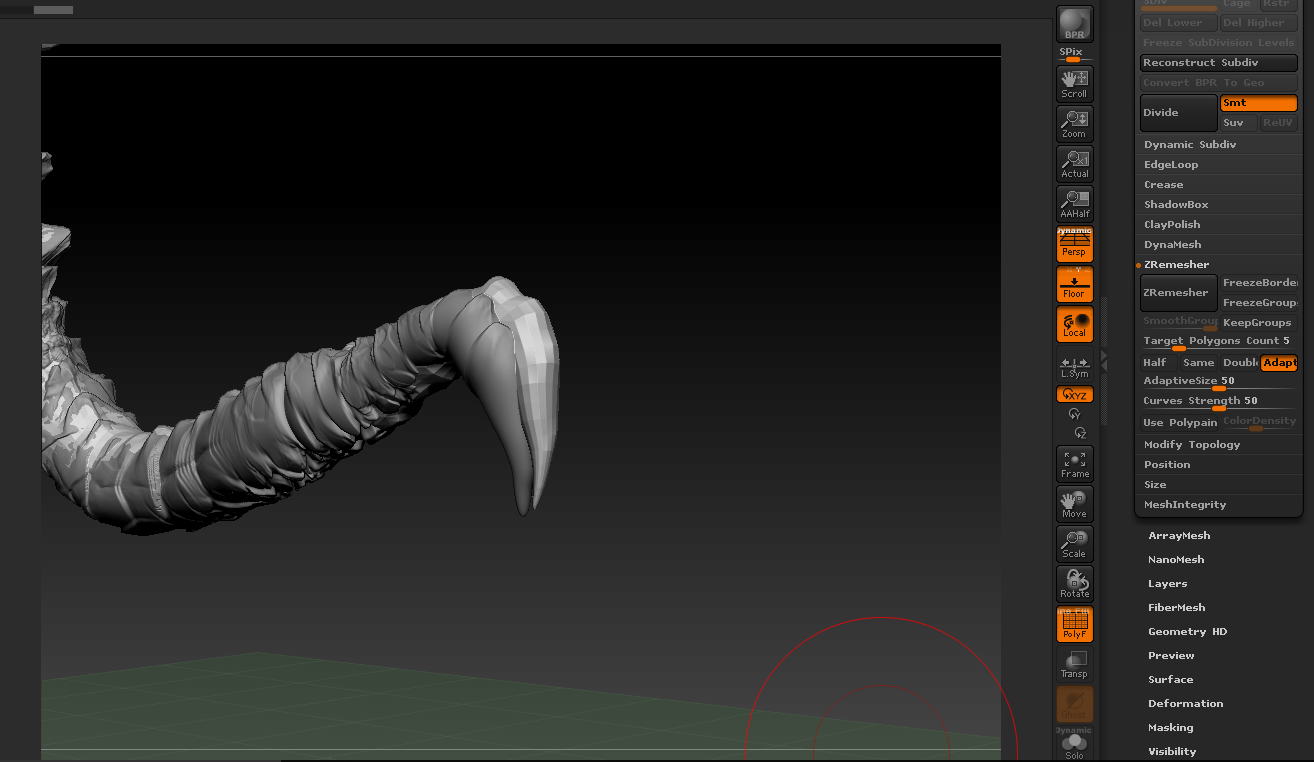Switch to Y axis rotation

click(x=1075, y=413)
